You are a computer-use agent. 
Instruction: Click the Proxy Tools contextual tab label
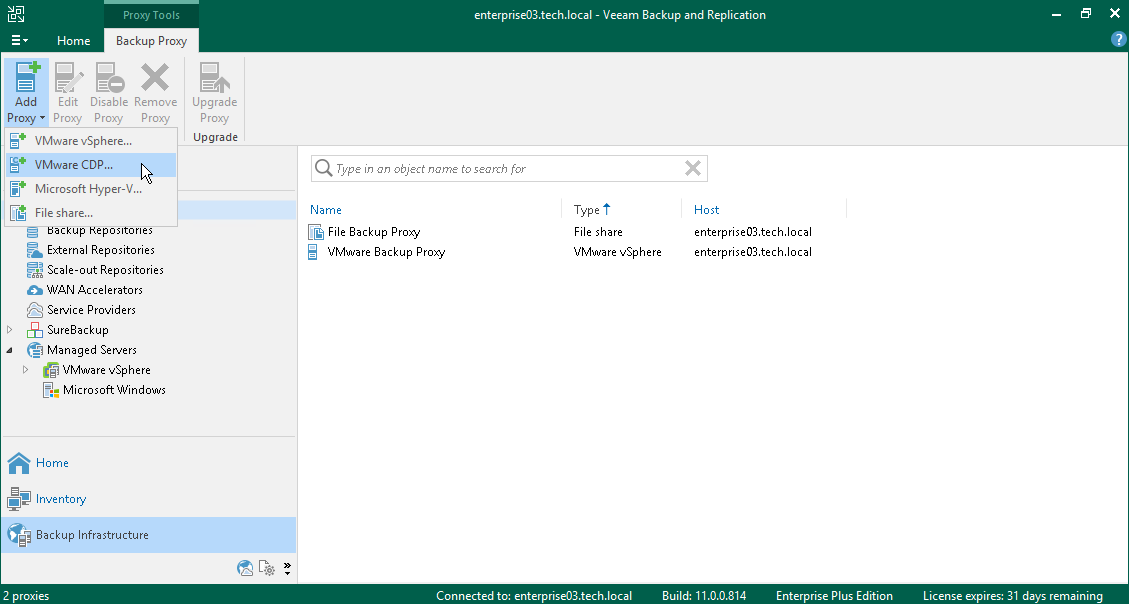(x=151, y=15)
